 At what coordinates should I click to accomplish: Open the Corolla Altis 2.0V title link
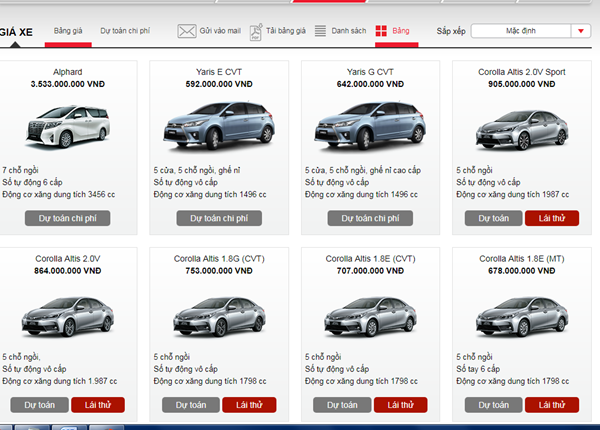pyautogui.click(x=67, y=259)
